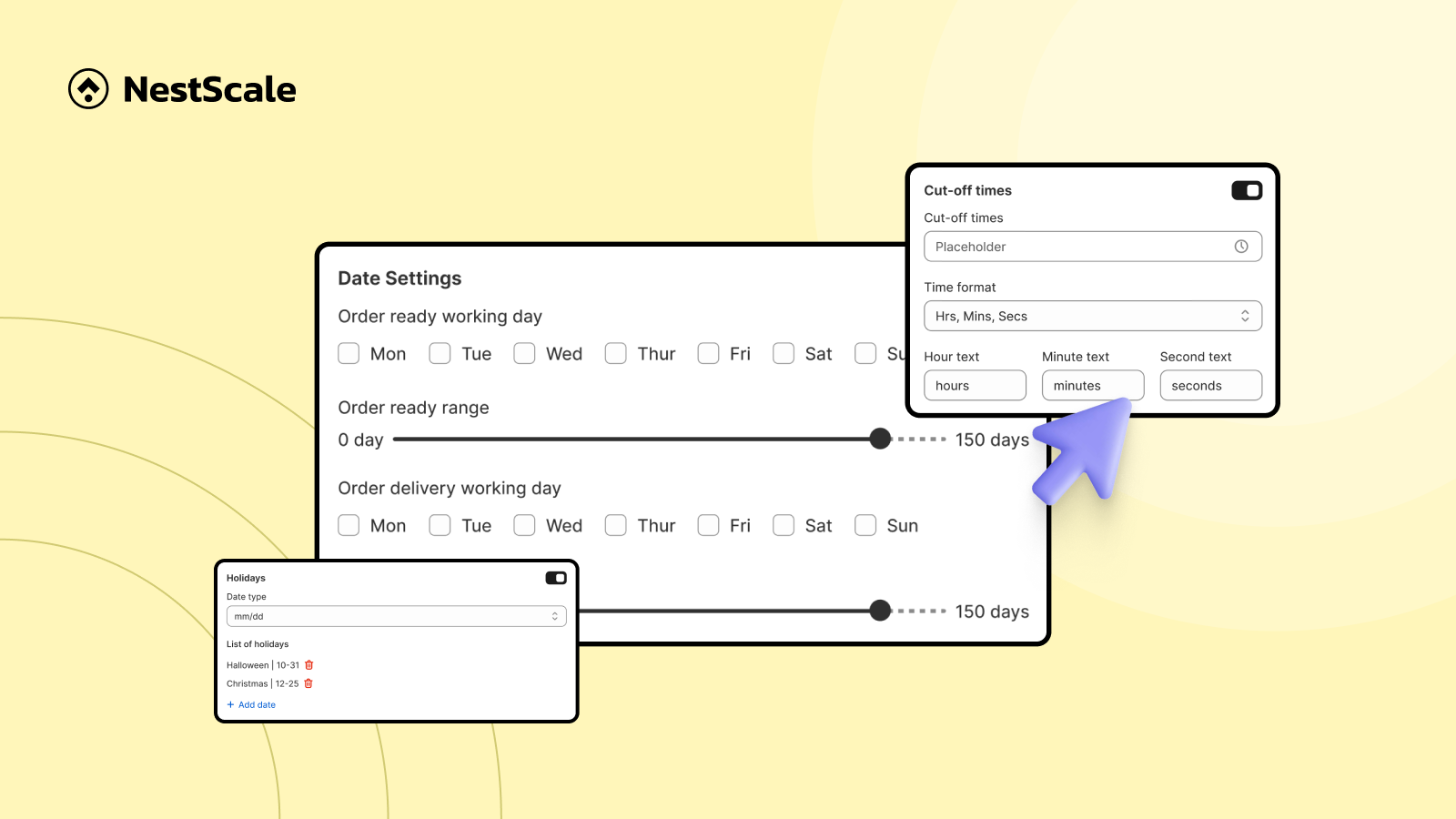Check Fri under Order delivery working day
The width and height of the screenshot is (1456, 819).
click(x=708, y=525)
